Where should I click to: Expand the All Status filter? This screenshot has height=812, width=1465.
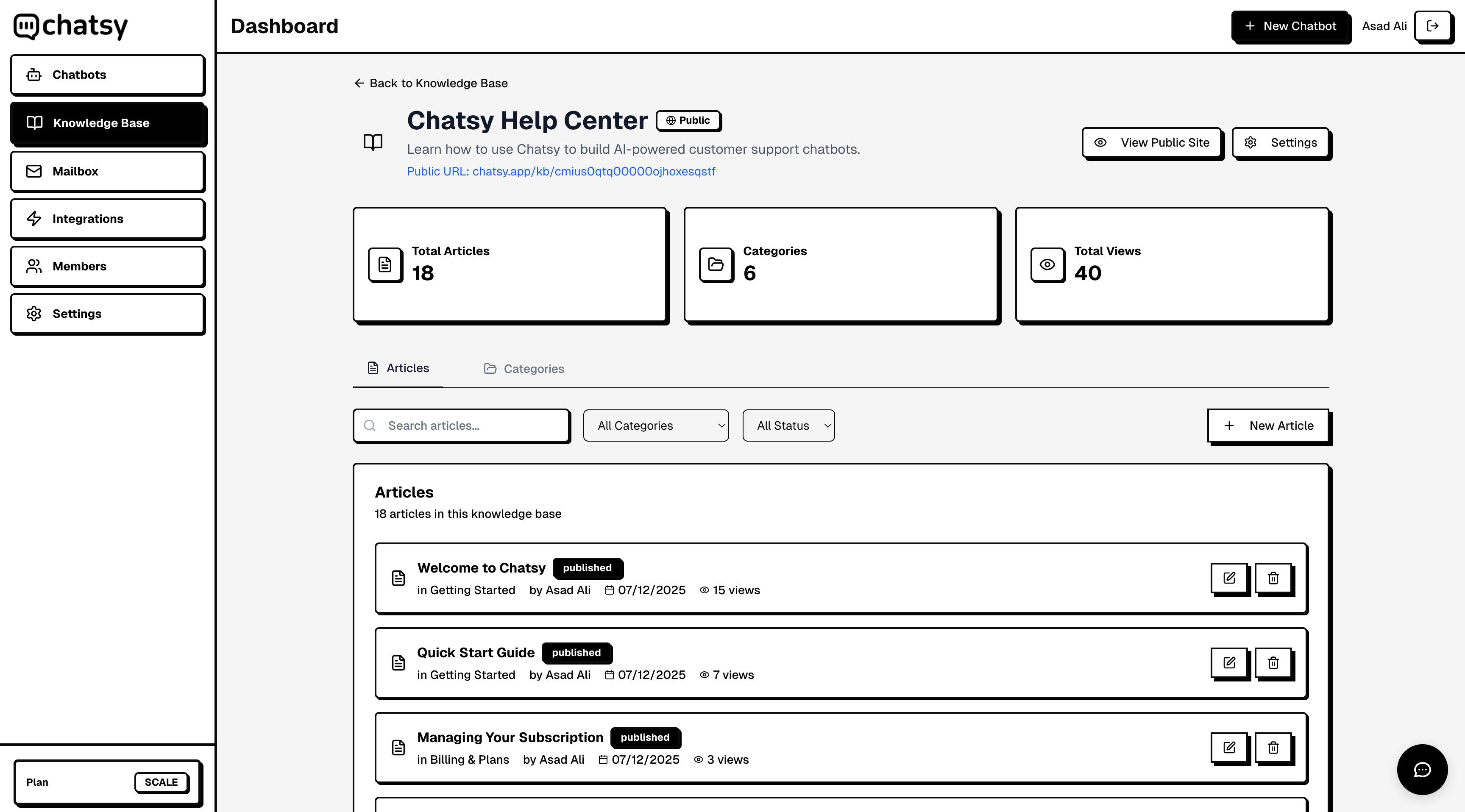tap(788, 425)
